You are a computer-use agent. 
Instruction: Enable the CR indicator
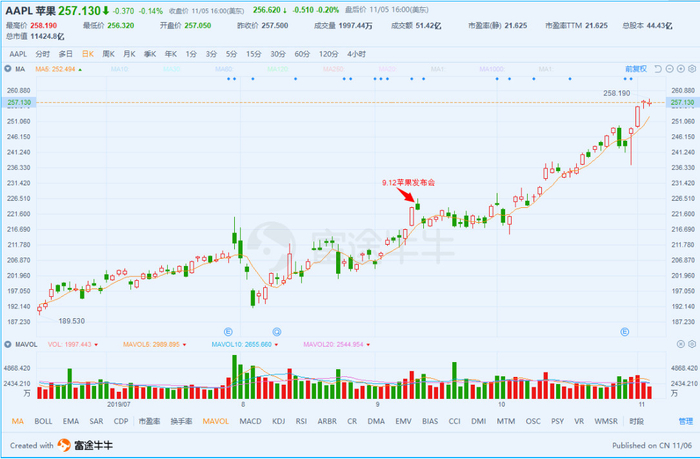point(352,421)
